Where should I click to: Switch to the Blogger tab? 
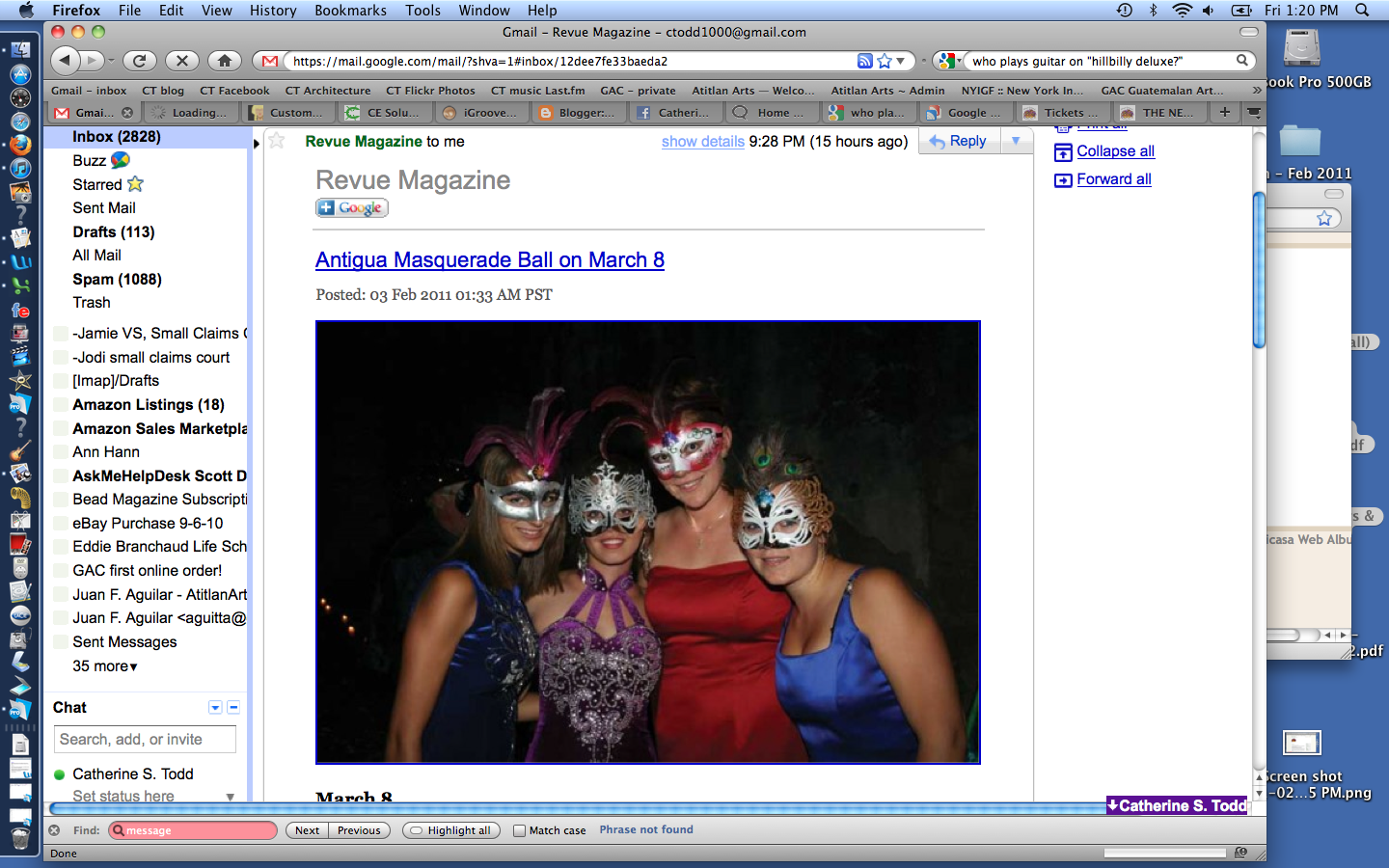[577, 113]
